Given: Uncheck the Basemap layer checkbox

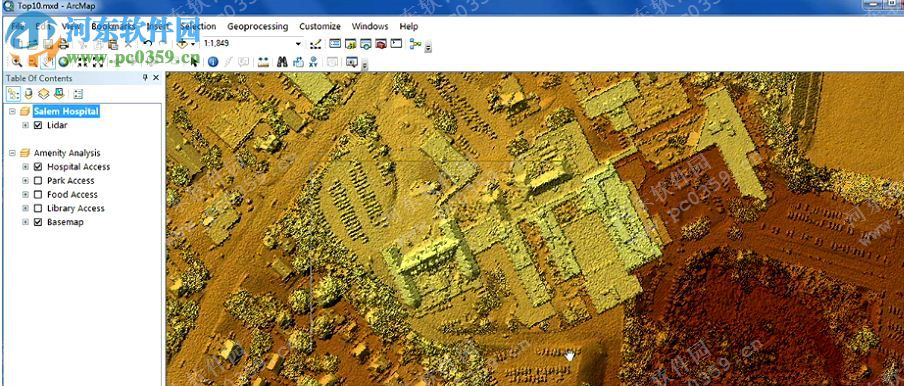Looking at the screenshot, I should click(38, 222).
